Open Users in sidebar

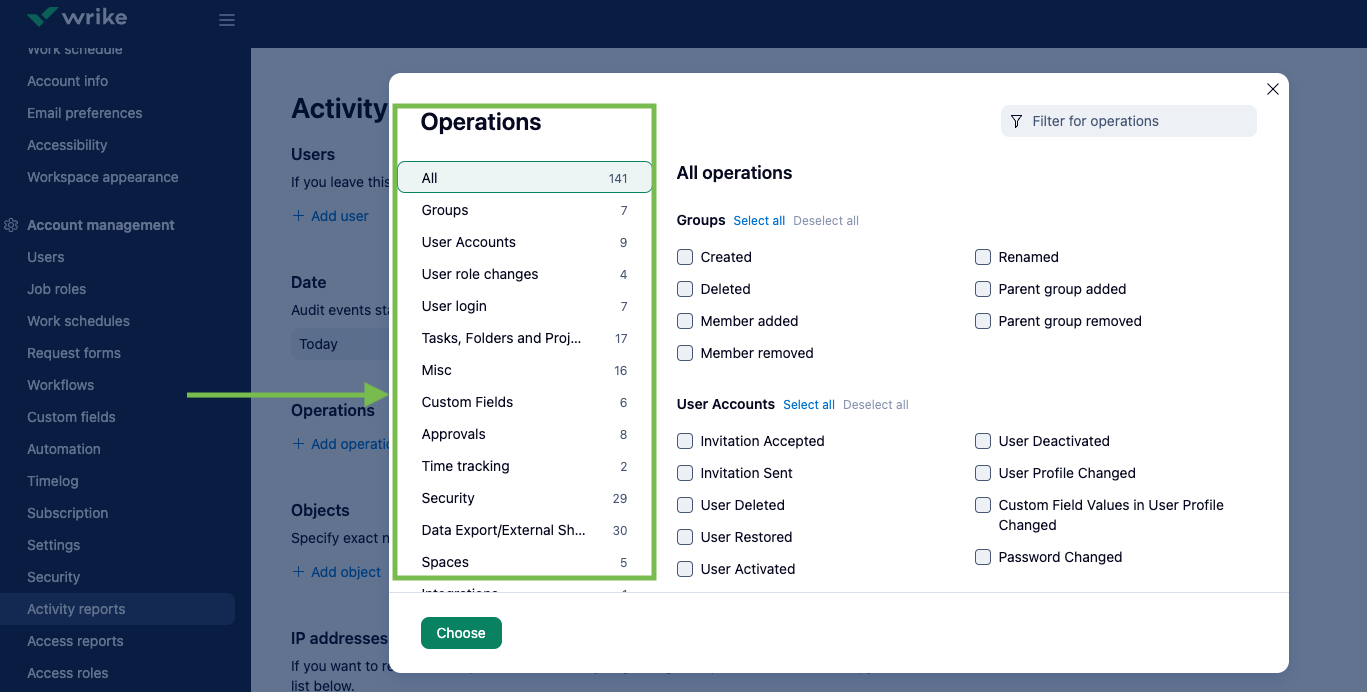(x=46, y=257)
